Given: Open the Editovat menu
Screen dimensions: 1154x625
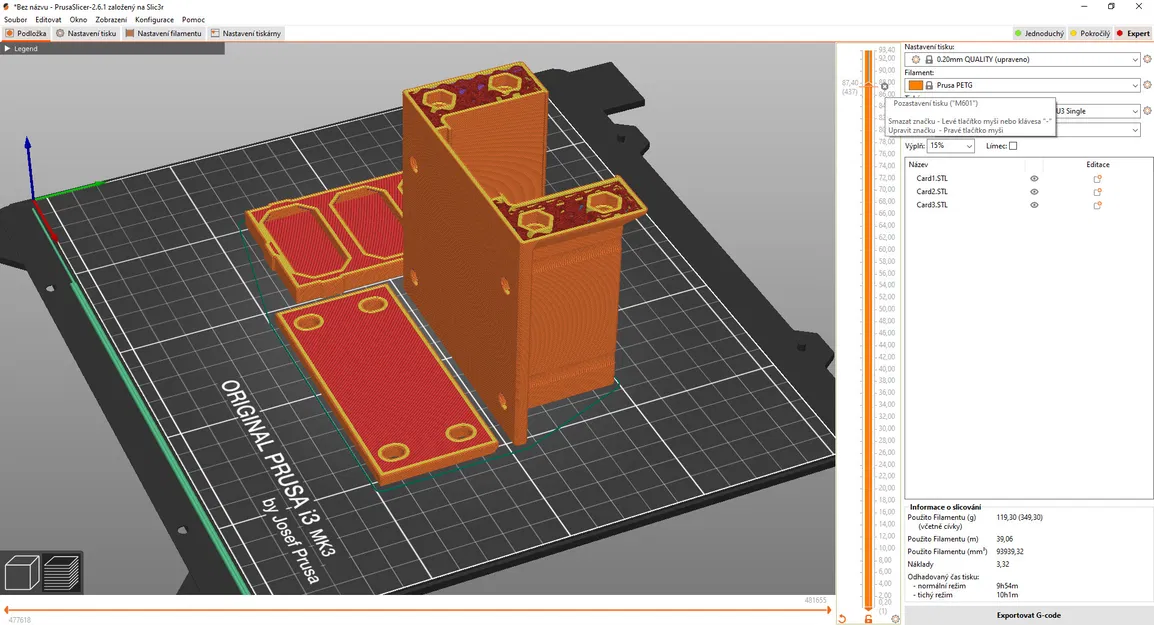Looking at the screenshot, I should [x=48, y=20].
